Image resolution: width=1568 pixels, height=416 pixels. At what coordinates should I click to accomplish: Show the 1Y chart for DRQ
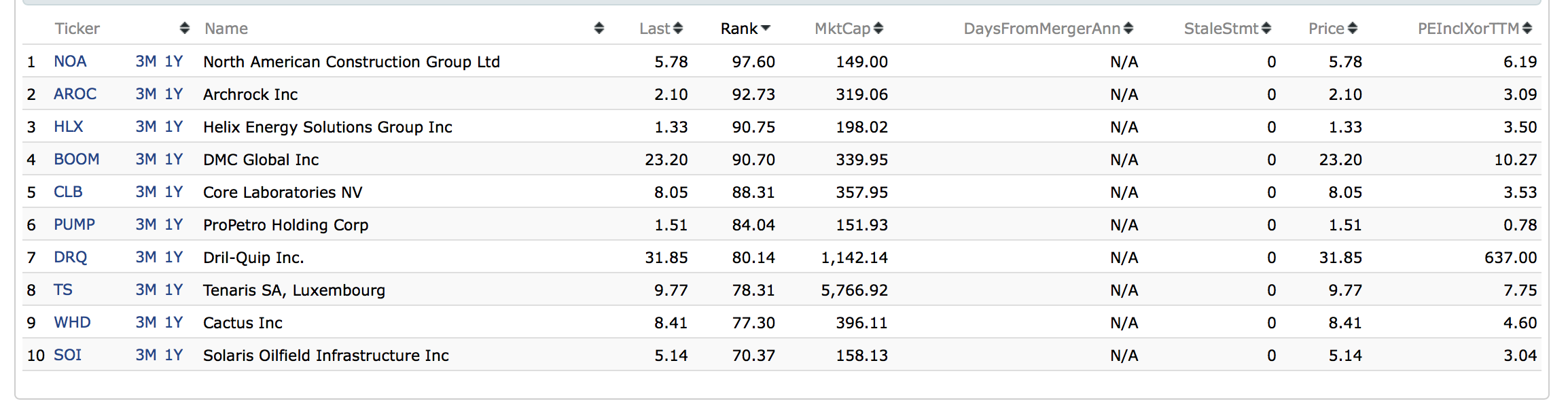[x=174, y=258]
